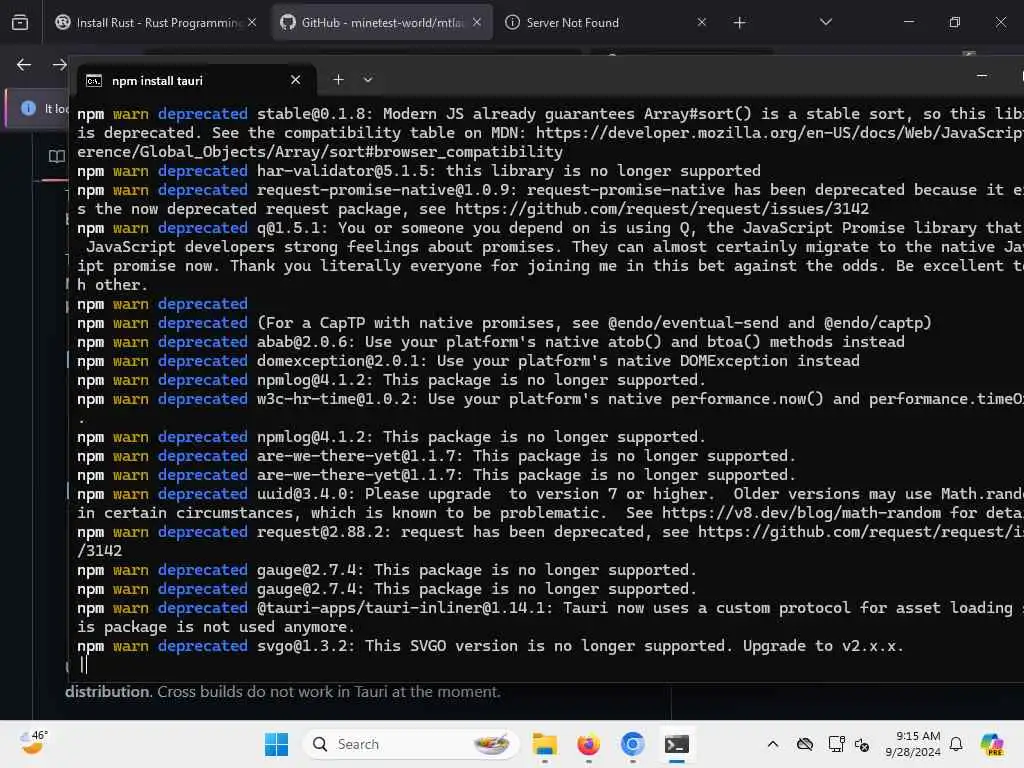Click the abab@2.0.6 warning line
This screenshot has width=1024, height=768.
pos(490,342)
